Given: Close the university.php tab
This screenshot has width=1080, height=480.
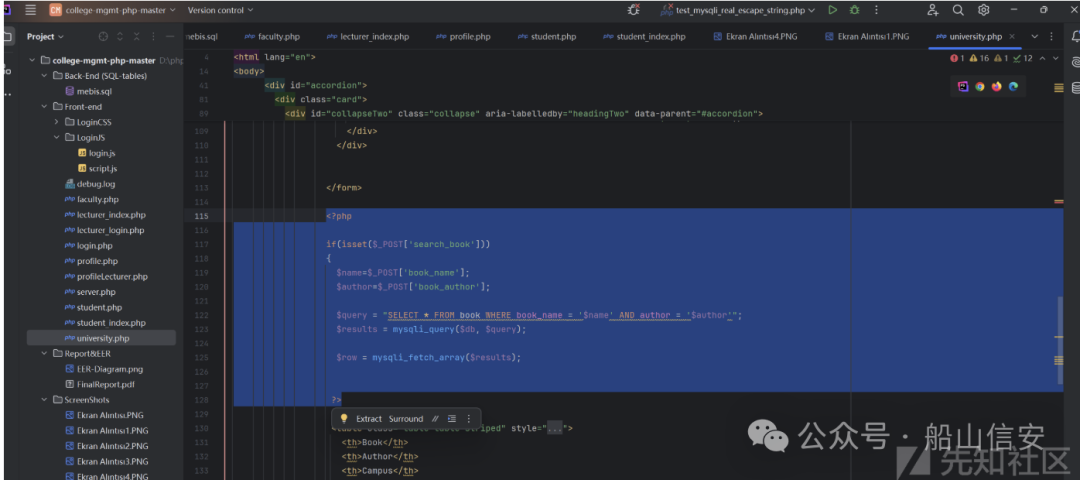Looking at the screenshot, I should [1011, 36].
